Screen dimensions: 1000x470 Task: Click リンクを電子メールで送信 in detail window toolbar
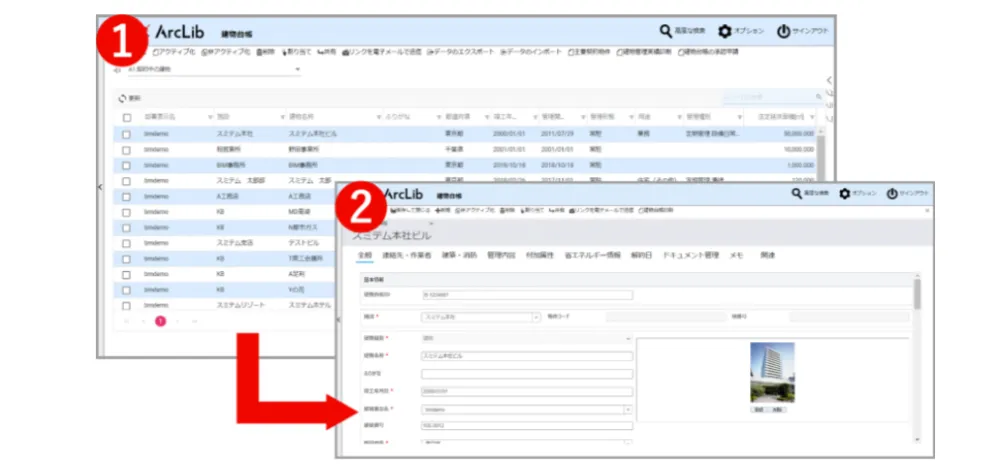click(601, 210)
